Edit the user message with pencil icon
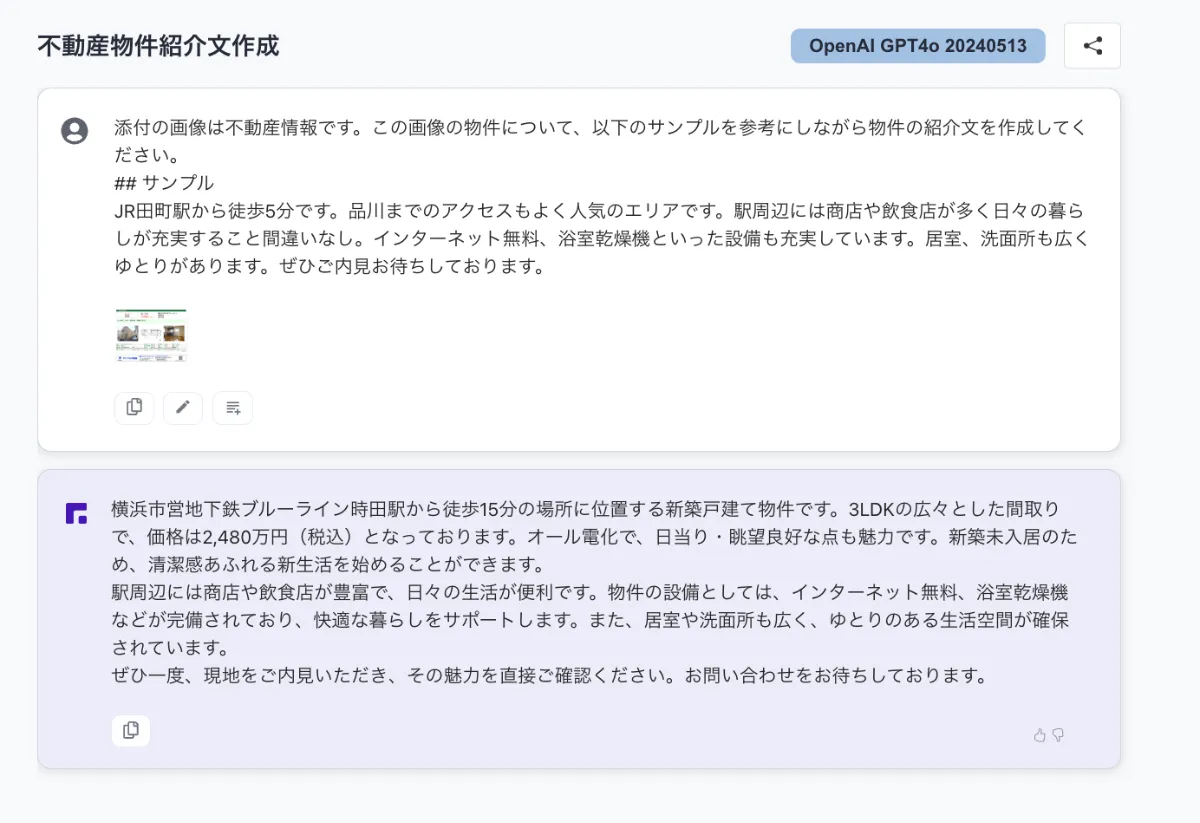1200x823 pixels. coord(183,407)
